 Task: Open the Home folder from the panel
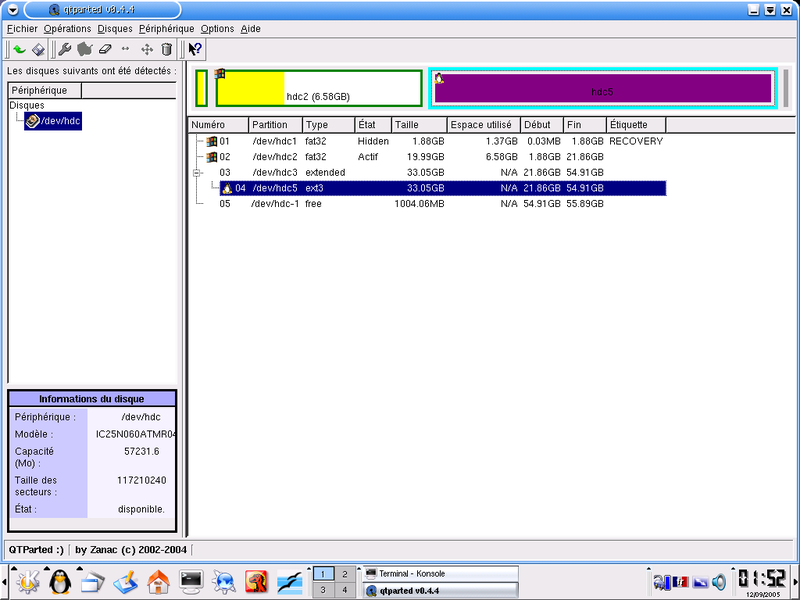pyautogui.click(x=158, y=582)
